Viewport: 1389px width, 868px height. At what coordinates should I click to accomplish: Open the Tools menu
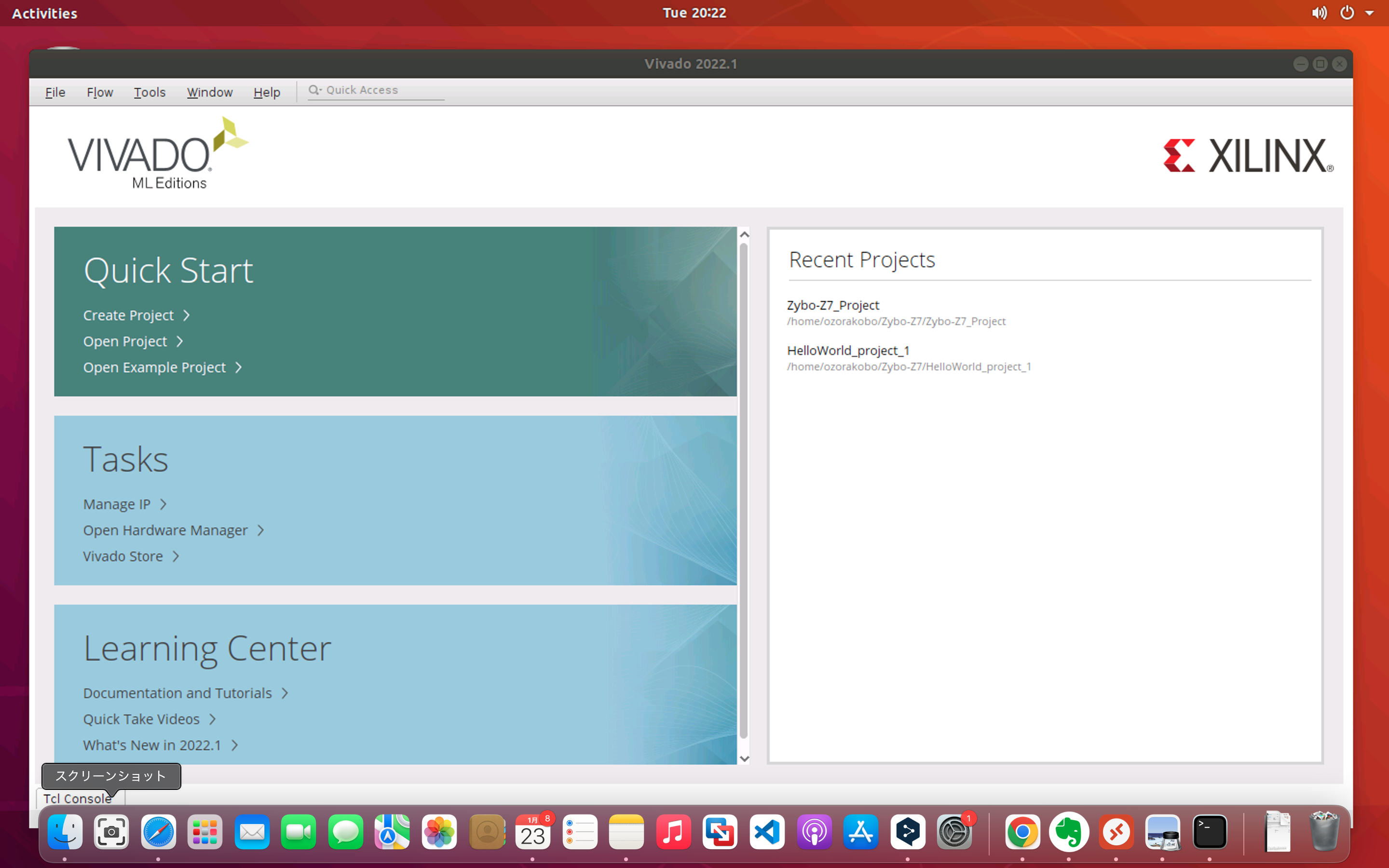coord(149,93)
